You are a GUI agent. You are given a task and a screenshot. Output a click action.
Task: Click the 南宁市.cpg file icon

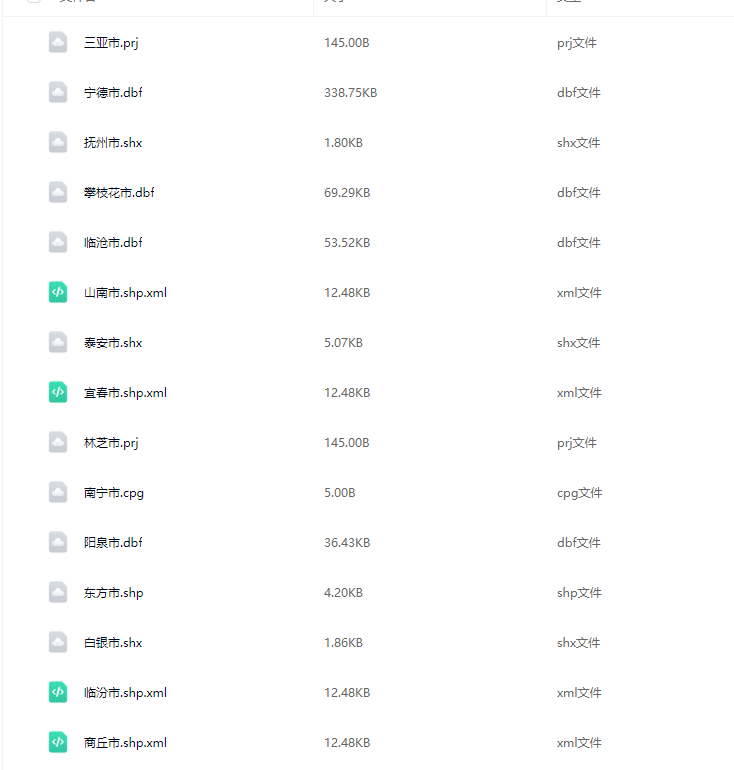[58, 492]
